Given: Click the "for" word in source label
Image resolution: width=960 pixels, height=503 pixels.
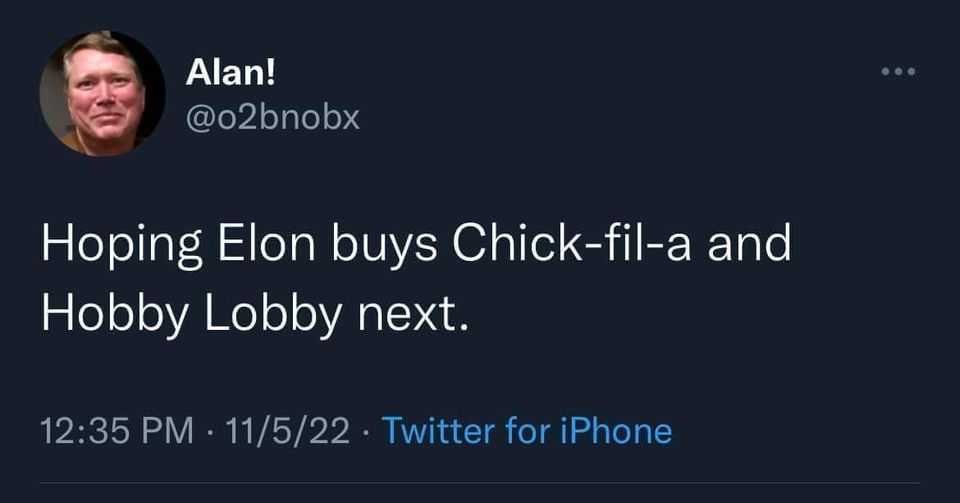Looking at the screenshot, I should pos(526,431).
